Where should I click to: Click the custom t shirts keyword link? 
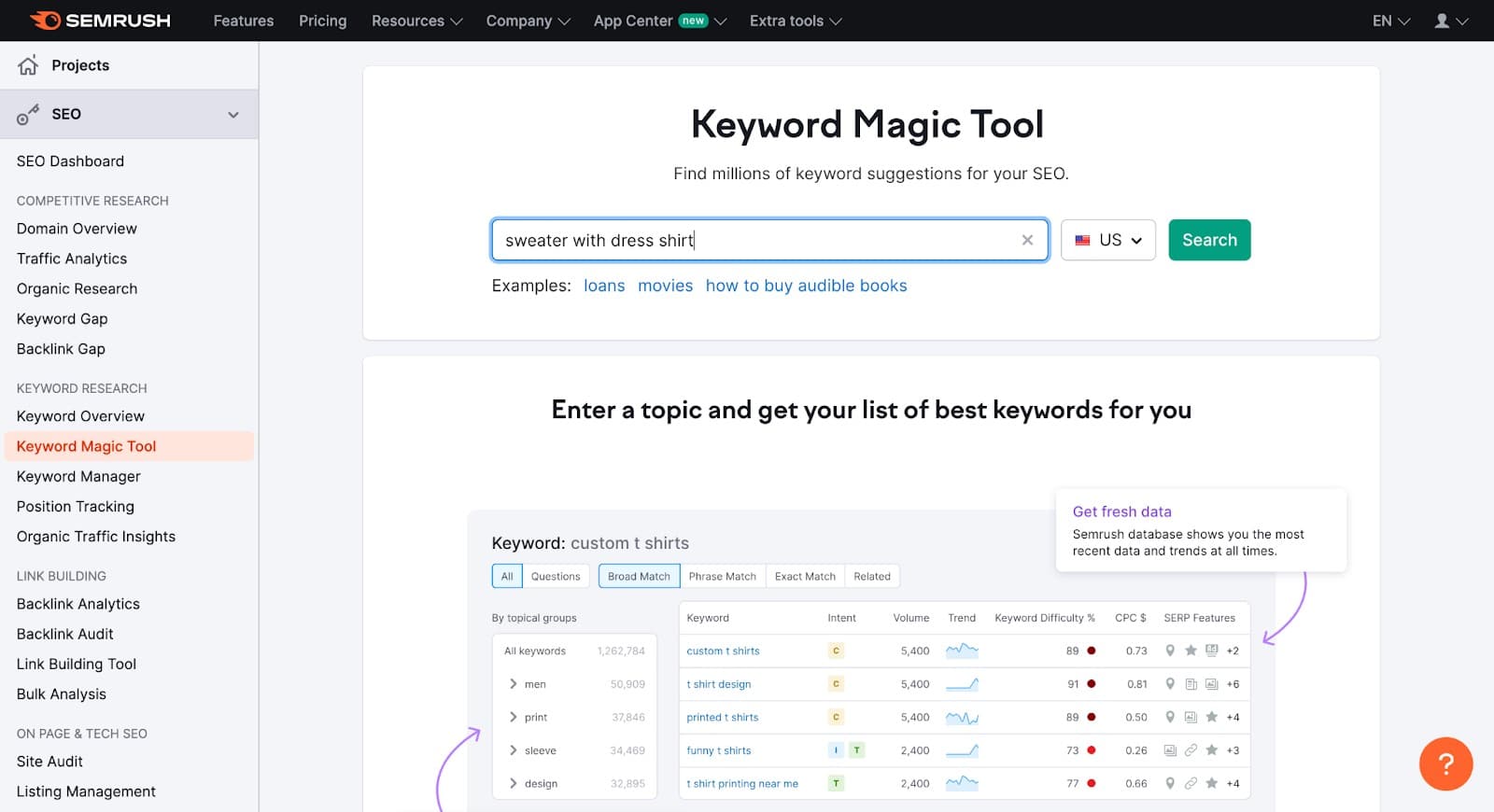click(723, 651)
